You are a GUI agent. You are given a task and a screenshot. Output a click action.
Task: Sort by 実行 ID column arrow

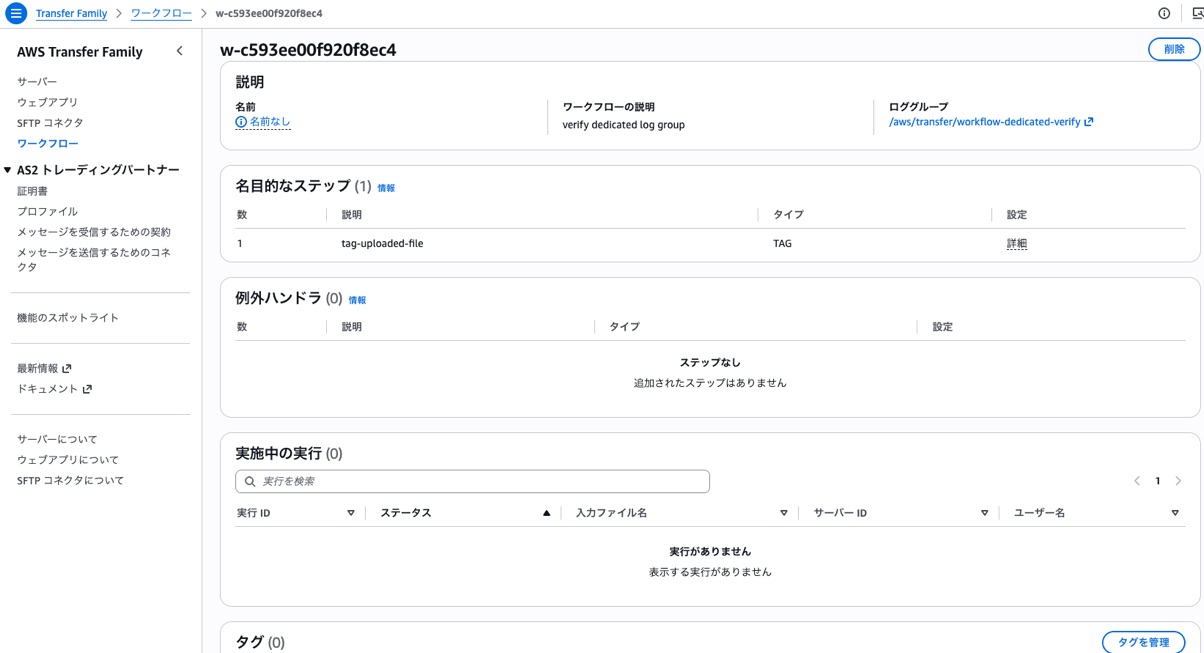[351, 513]
